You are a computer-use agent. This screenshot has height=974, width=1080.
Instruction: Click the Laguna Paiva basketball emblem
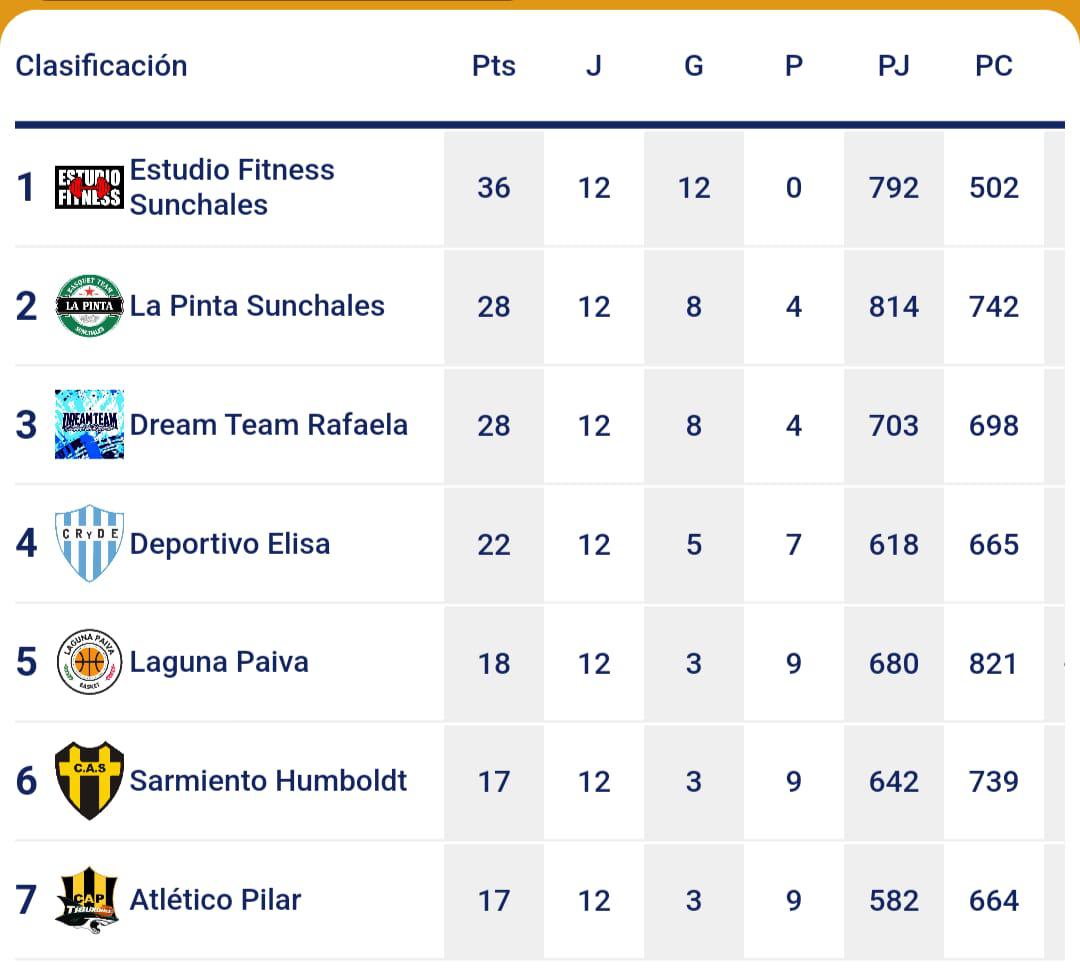tap(89, 662)
